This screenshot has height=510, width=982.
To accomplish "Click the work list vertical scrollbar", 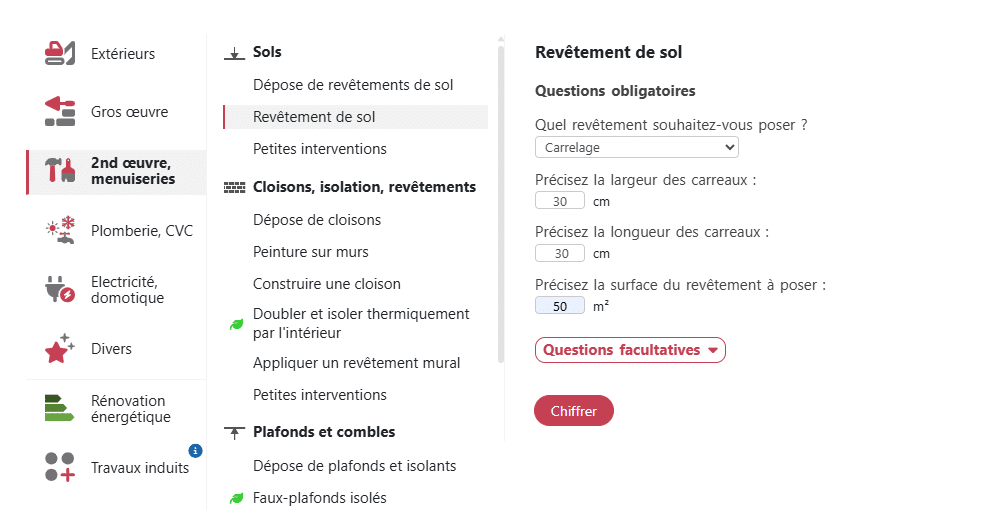I will 500,200.
